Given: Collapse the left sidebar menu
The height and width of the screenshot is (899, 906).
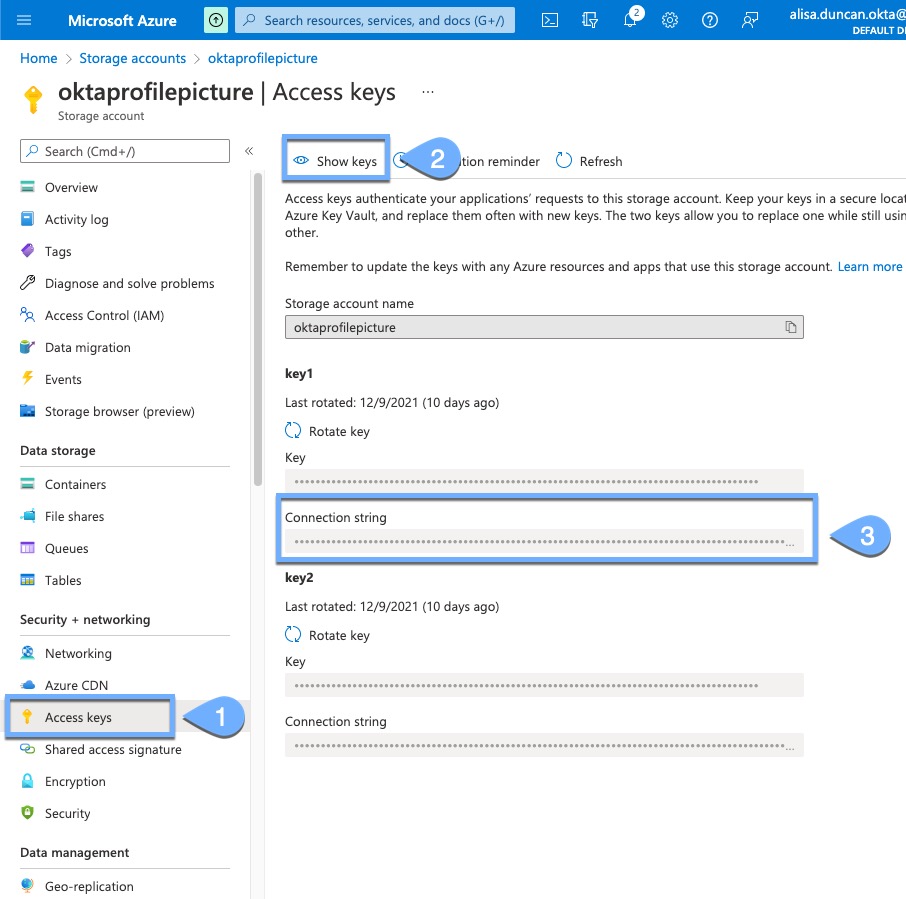Looking at the screenshot, I should 249,151.
